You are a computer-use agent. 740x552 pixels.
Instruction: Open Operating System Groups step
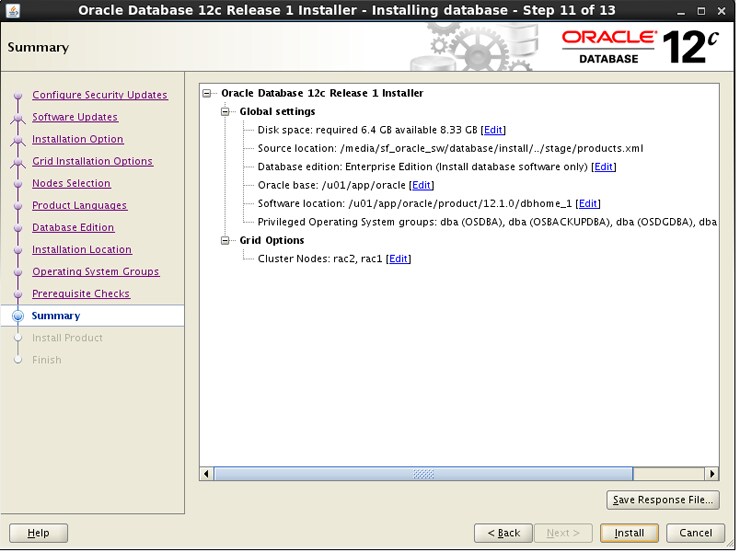95,272
